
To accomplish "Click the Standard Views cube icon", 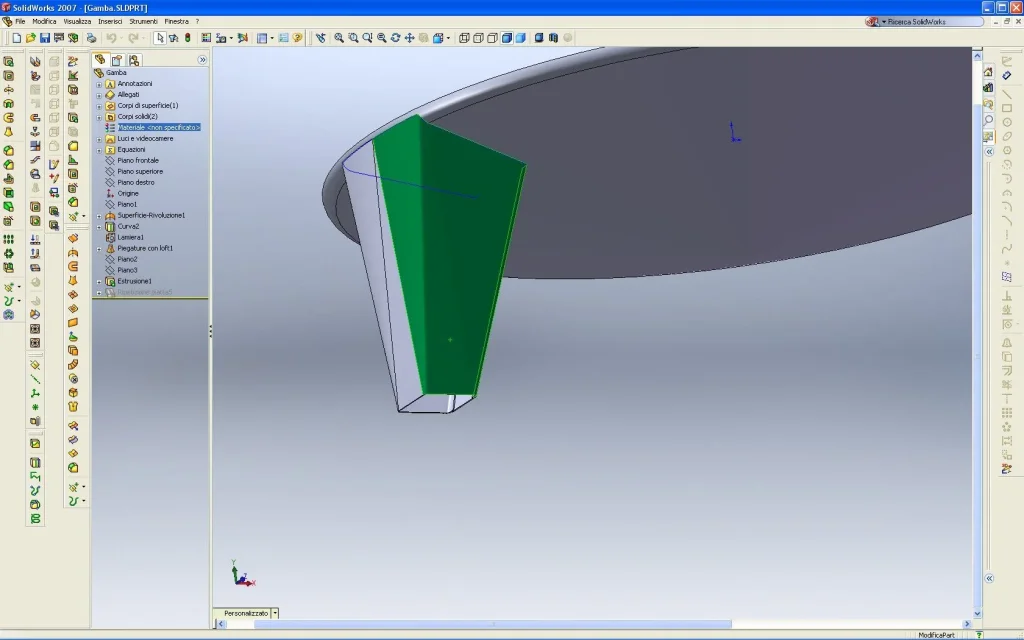I will click(438, 38).
